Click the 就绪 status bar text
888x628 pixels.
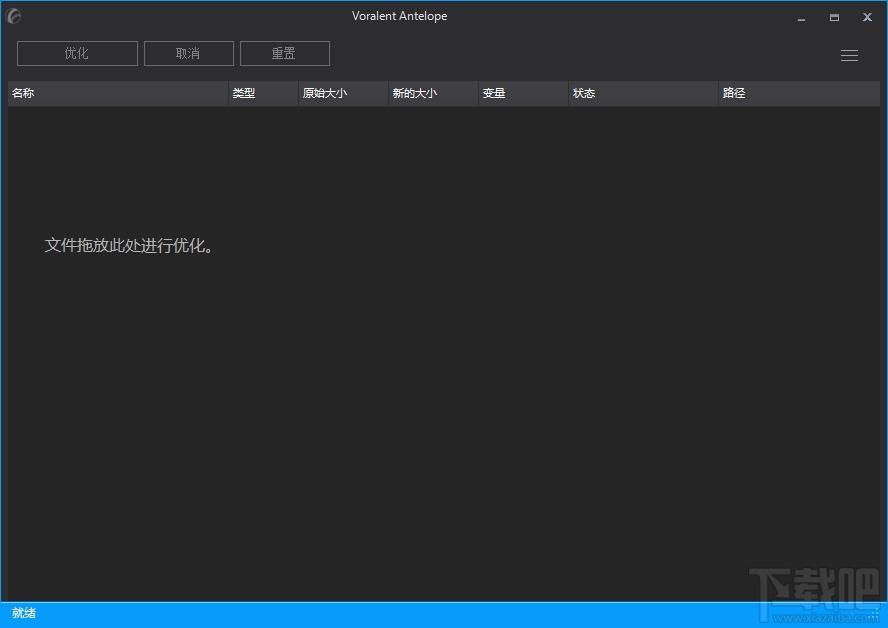(24, 613)
